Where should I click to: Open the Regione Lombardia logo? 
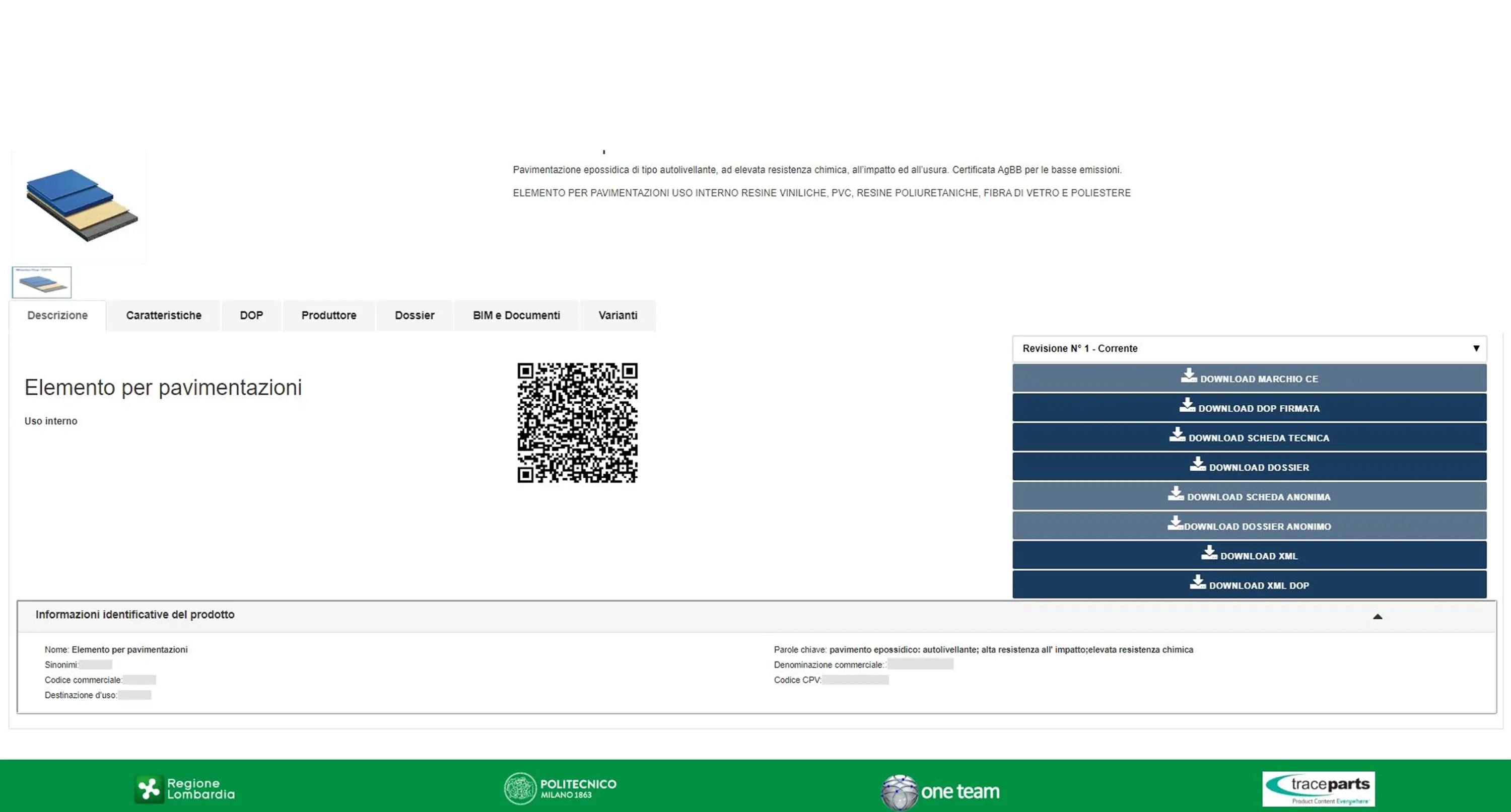pos(184,788)
